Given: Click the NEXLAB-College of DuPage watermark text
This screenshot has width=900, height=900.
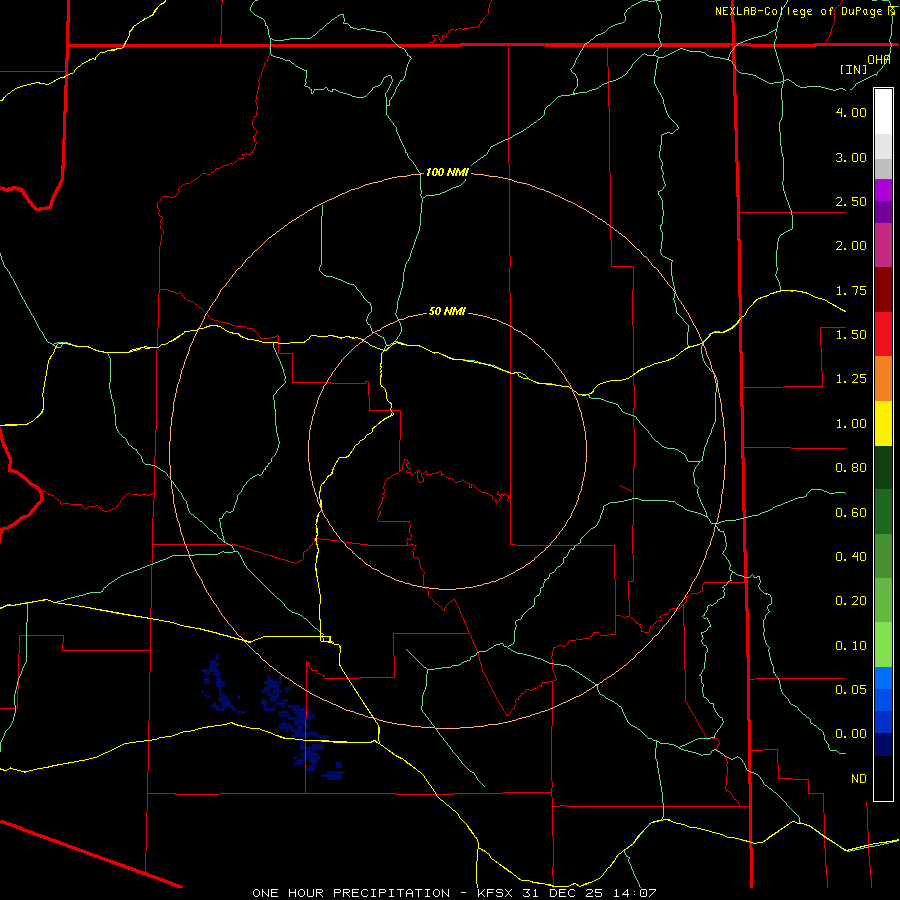Looking at the screenshot, I should 805,11.
